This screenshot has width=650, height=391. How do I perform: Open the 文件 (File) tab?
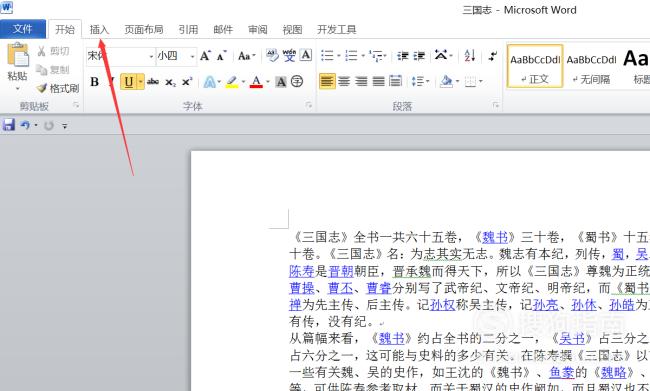point(23,29)
